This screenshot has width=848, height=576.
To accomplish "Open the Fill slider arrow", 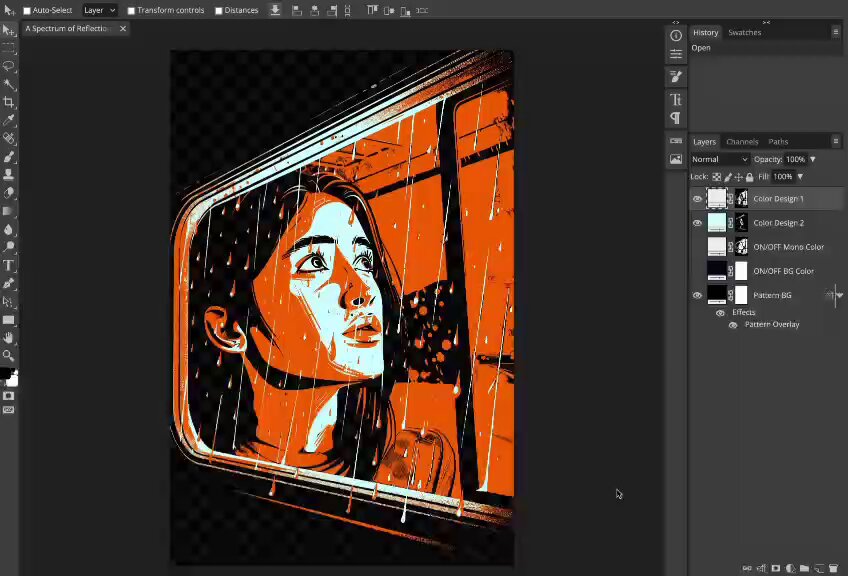I will click(800, 177).
